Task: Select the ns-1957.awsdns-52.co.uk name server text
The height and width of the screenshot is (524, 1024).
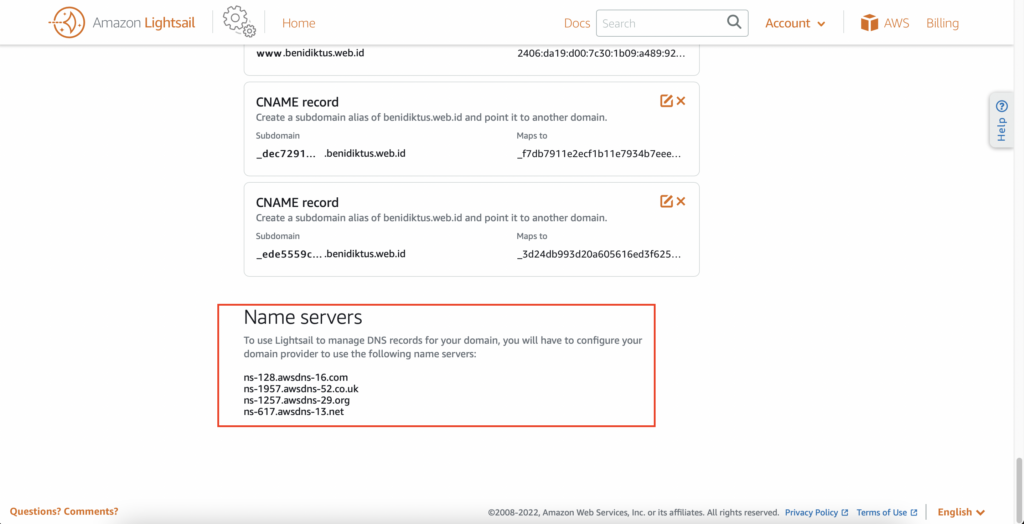Action: tap(301, 389)
